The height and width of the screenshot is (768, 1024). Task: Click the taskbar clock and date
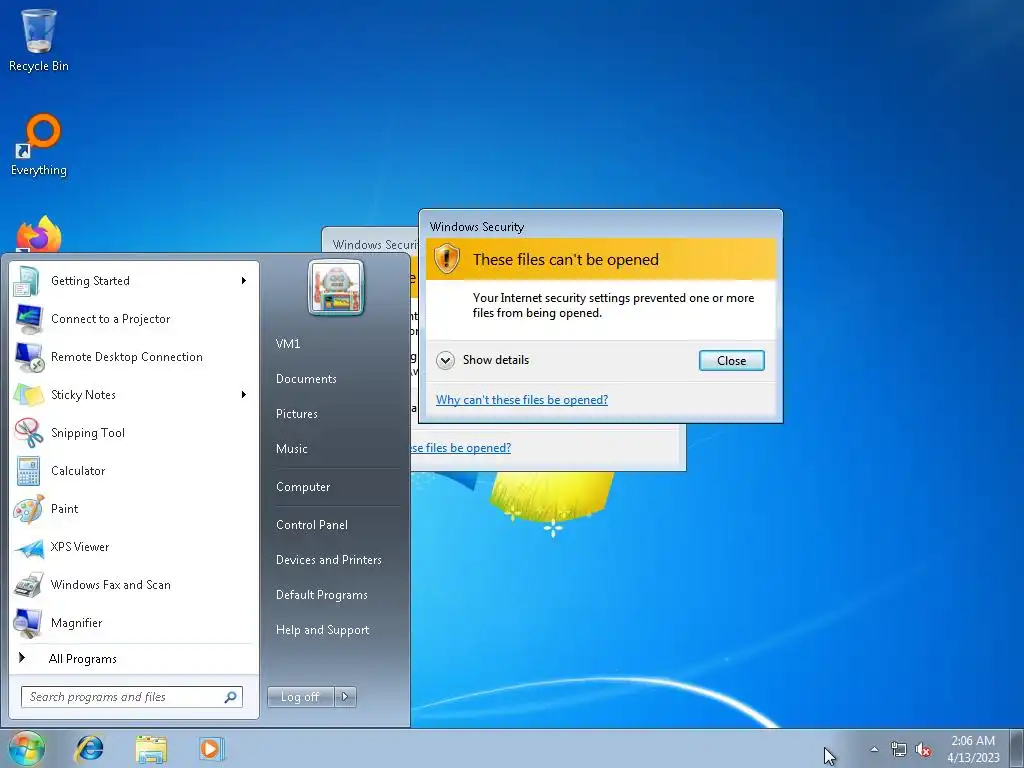click(973, 749)
